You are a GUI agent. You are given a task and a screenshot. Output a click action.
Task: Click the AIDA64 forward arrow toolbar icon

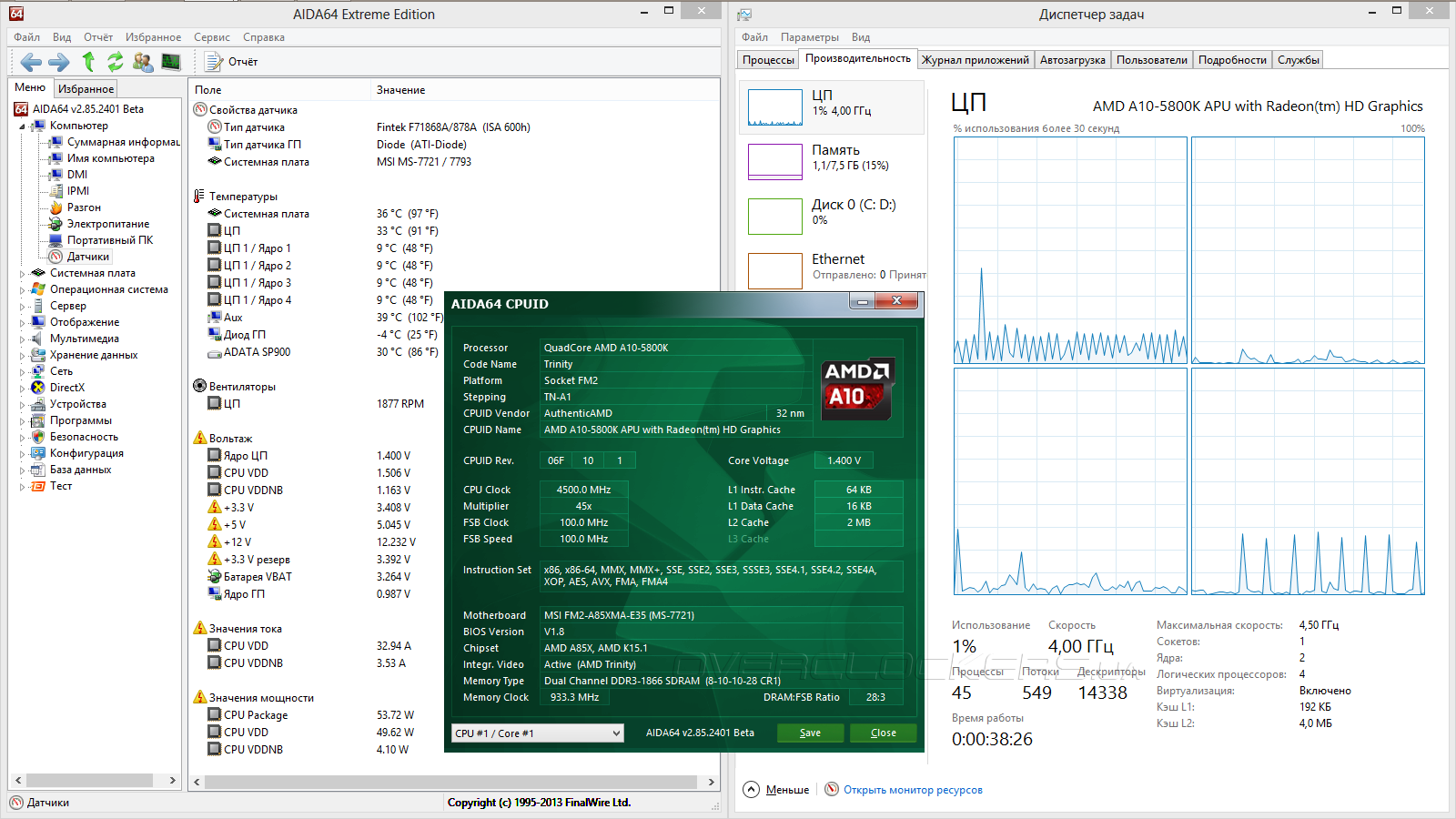tap(59, 62)
